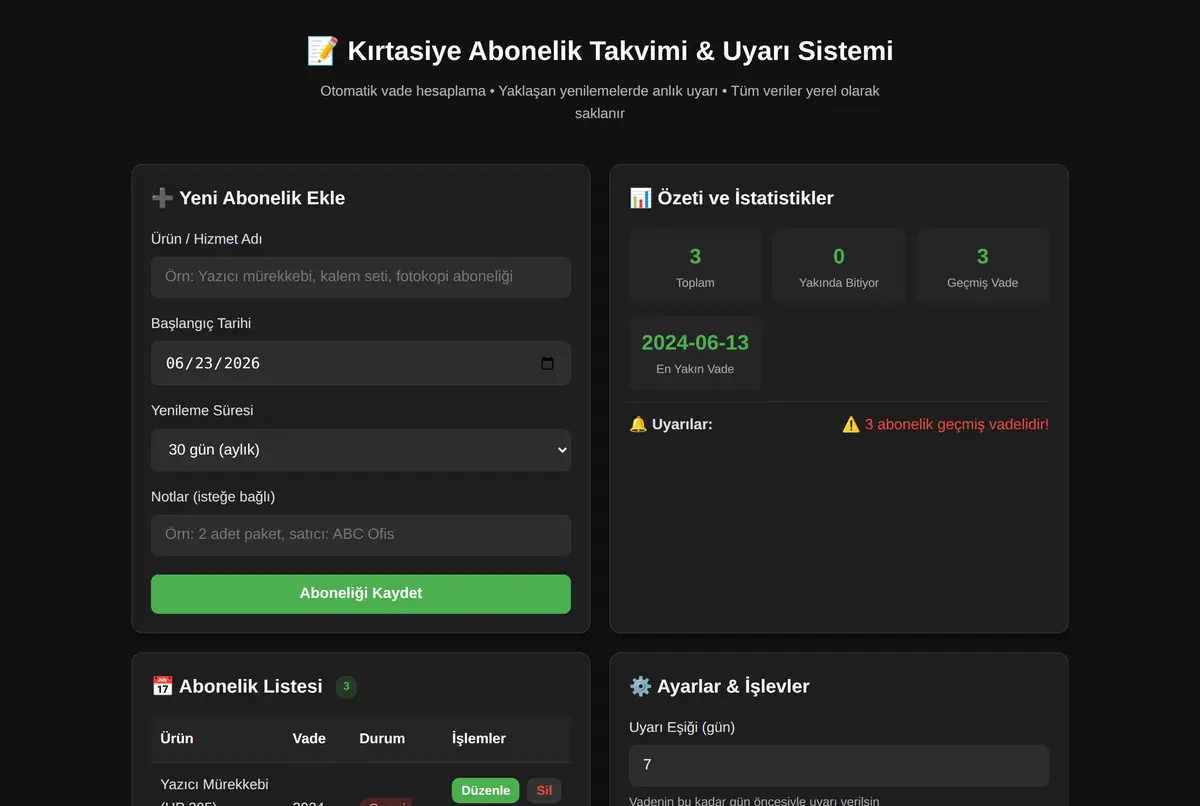Expand the Yenileme Süresi dropdown

(361, 450)
